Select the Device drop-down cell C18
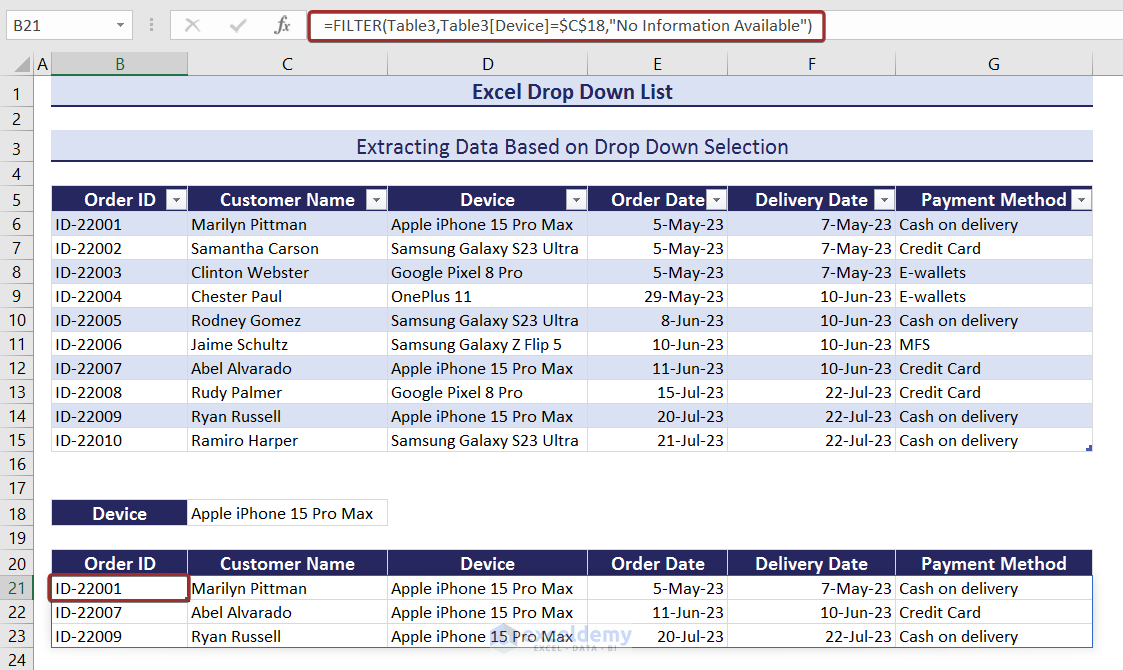Viewport: 1123px width, 670px height. pyautogui.click(x=287, y=514)
